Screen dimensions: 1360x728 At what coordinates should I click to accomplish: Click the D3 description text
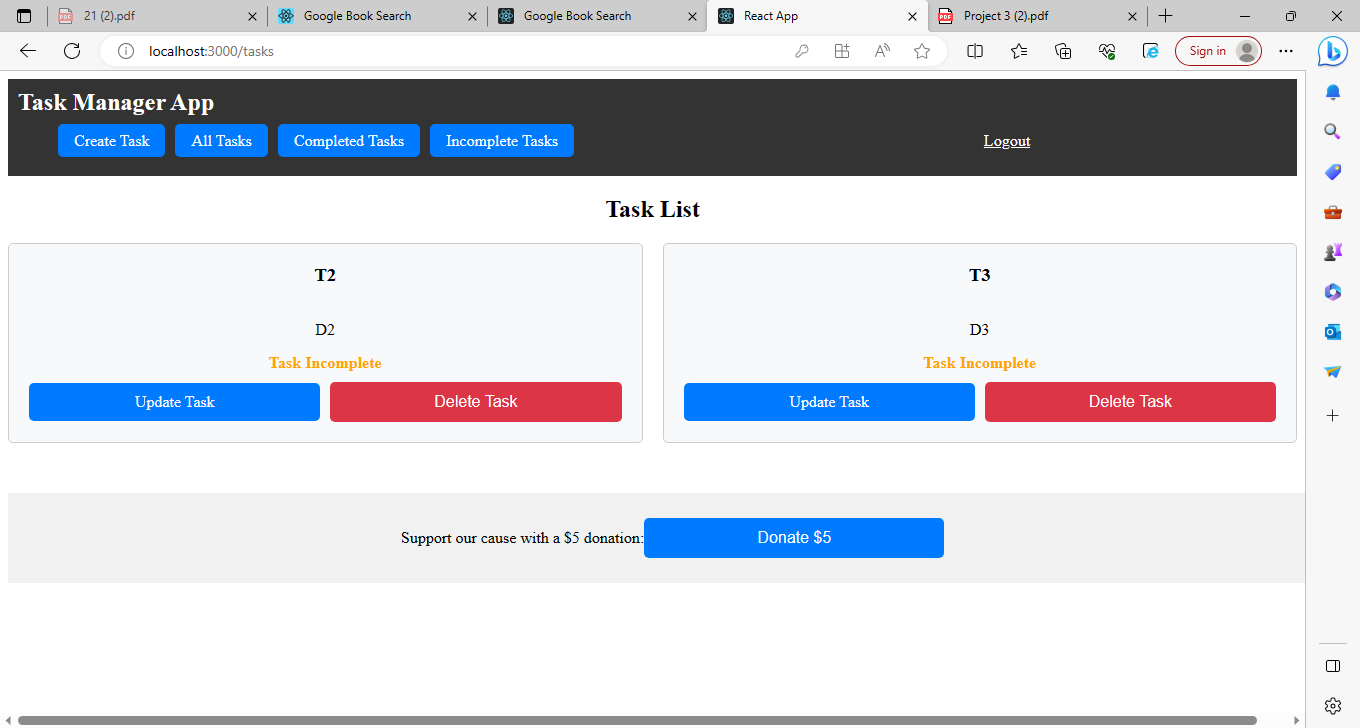[x=979, y=330]
